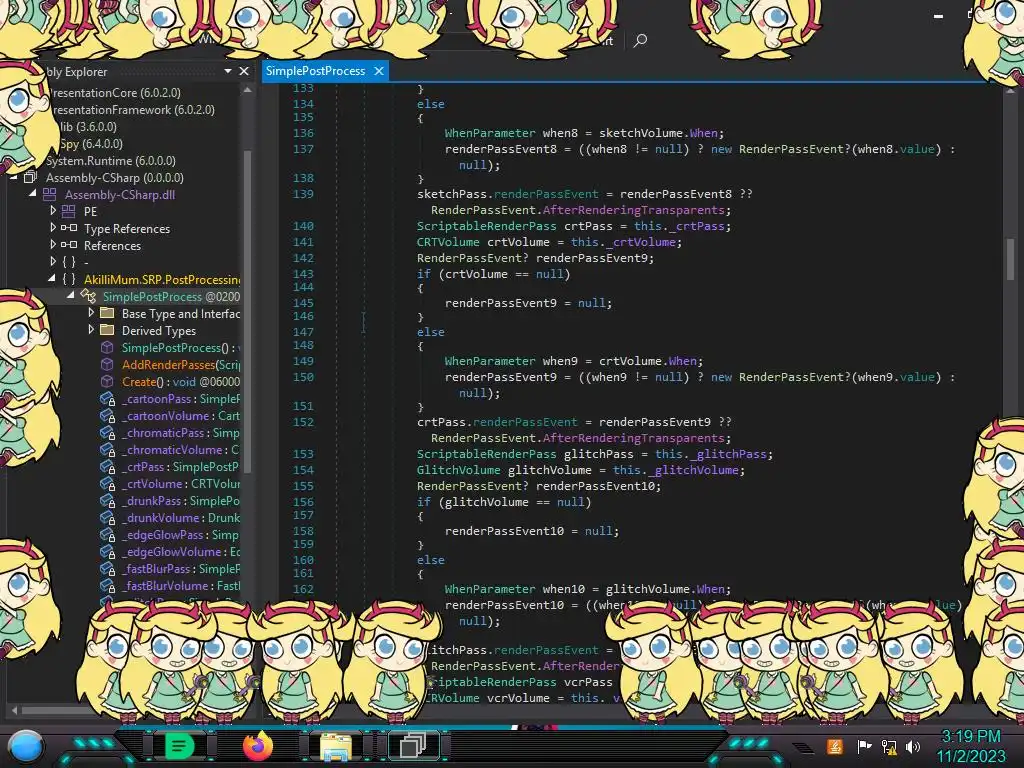The height and width of the screenshot is (768, 1024).
Task: Click the References node icon
Action: coord(69,245)
